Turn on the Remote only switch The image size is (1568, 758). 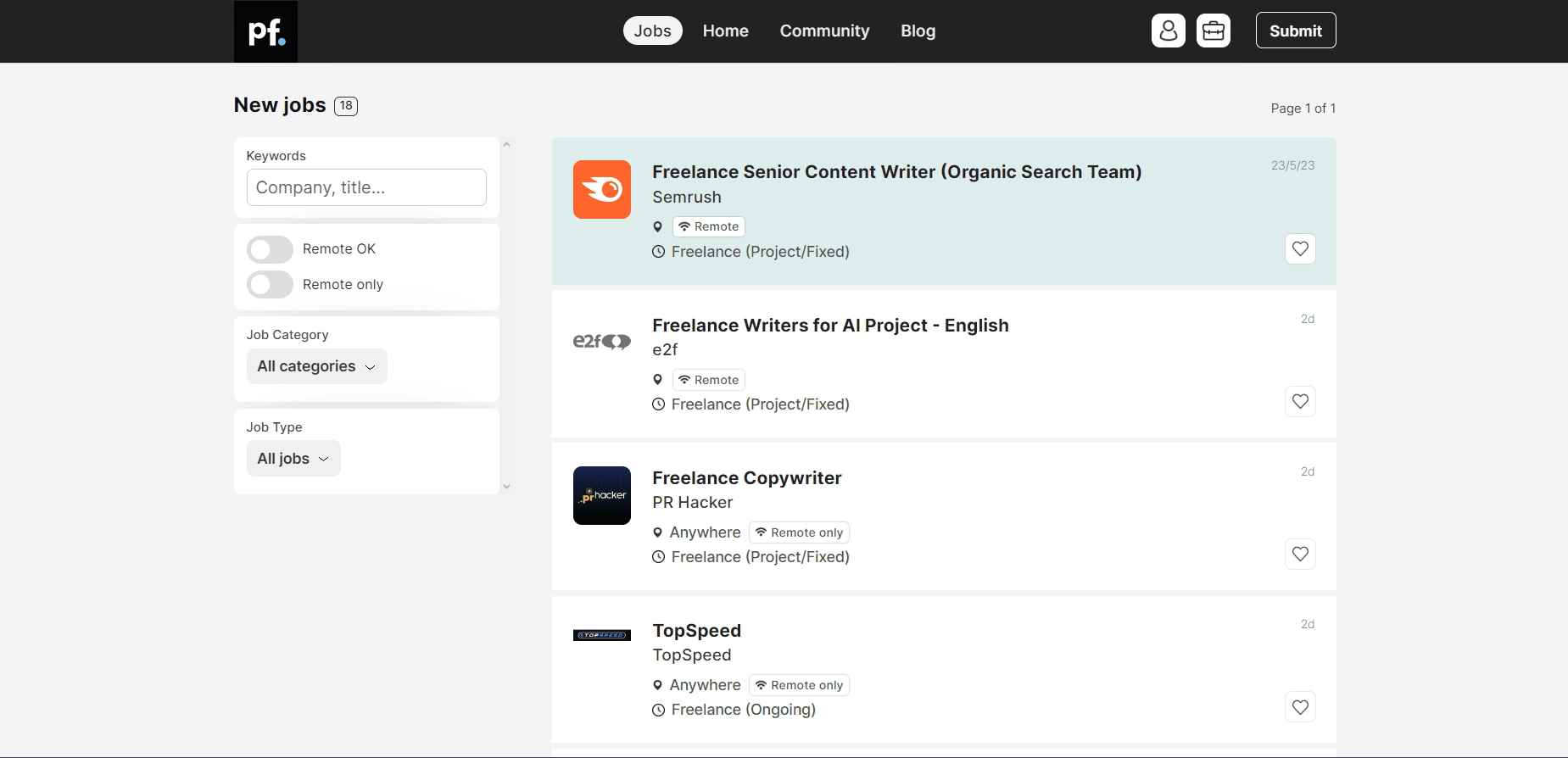pyautogui.click(x=270, y=285)
